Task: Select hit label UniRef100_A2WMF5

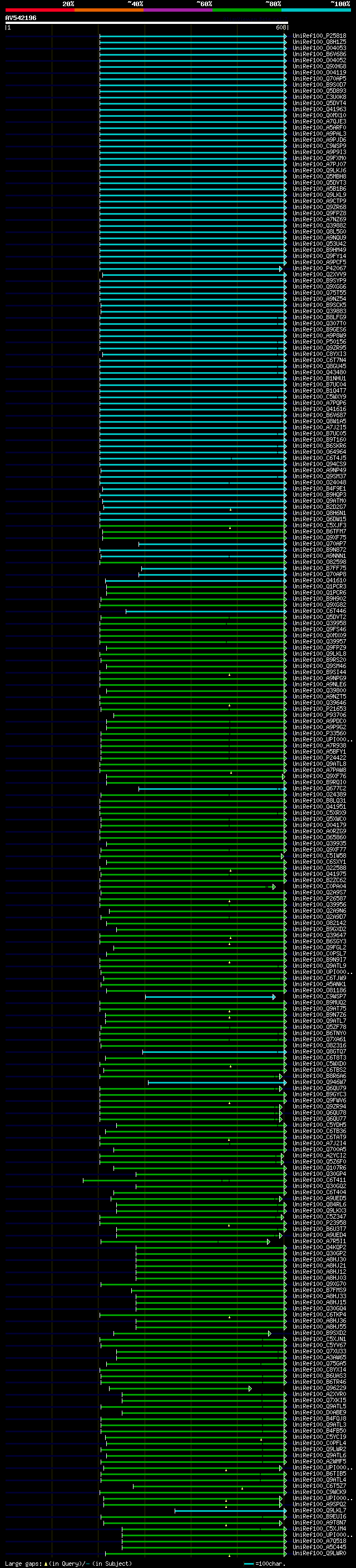Action: [x=319, y=1461]
